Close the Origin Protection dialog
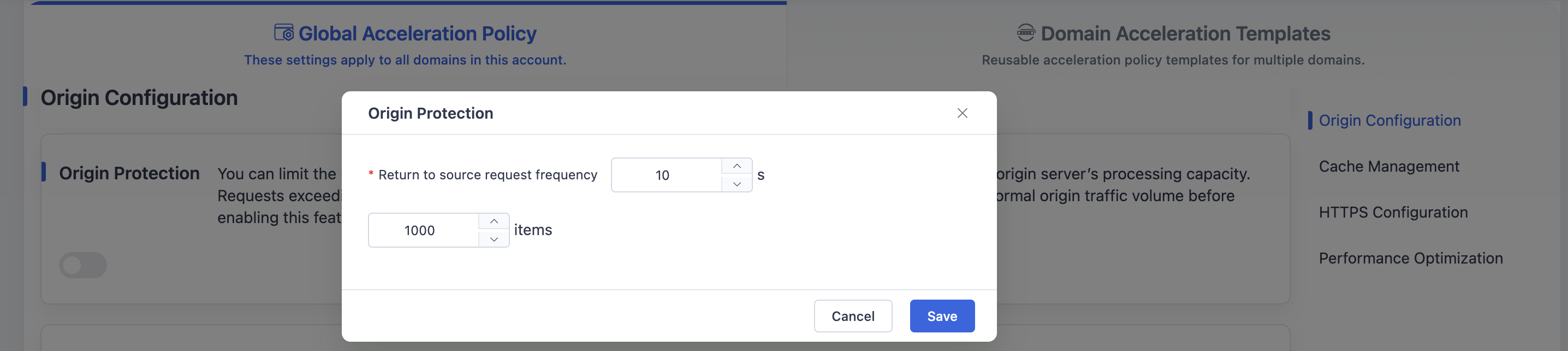 962,113
